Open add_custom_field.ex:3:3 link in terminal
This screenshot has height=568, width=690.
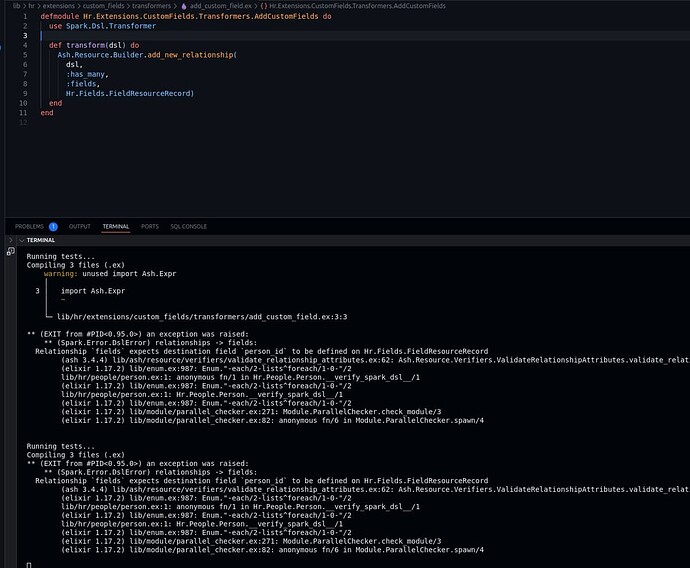202,317
